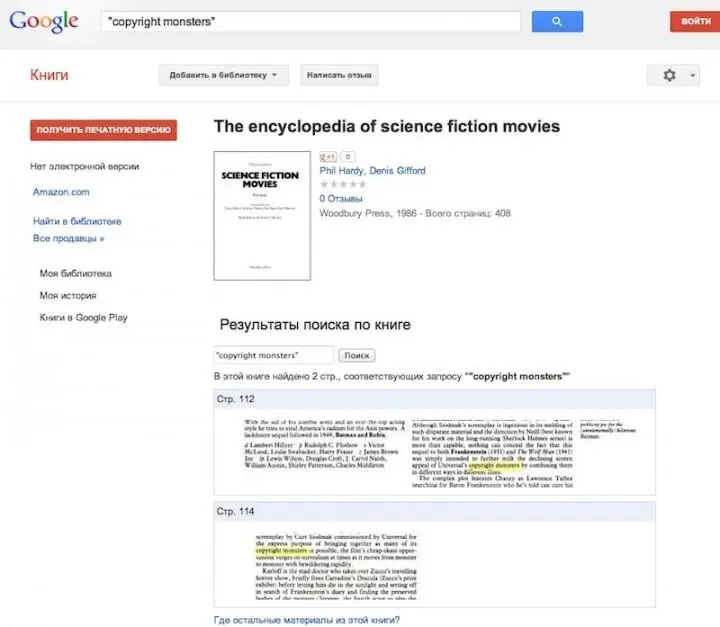Click the red Войти sign-in button
The image size is (720, 627).
(695, 21)
